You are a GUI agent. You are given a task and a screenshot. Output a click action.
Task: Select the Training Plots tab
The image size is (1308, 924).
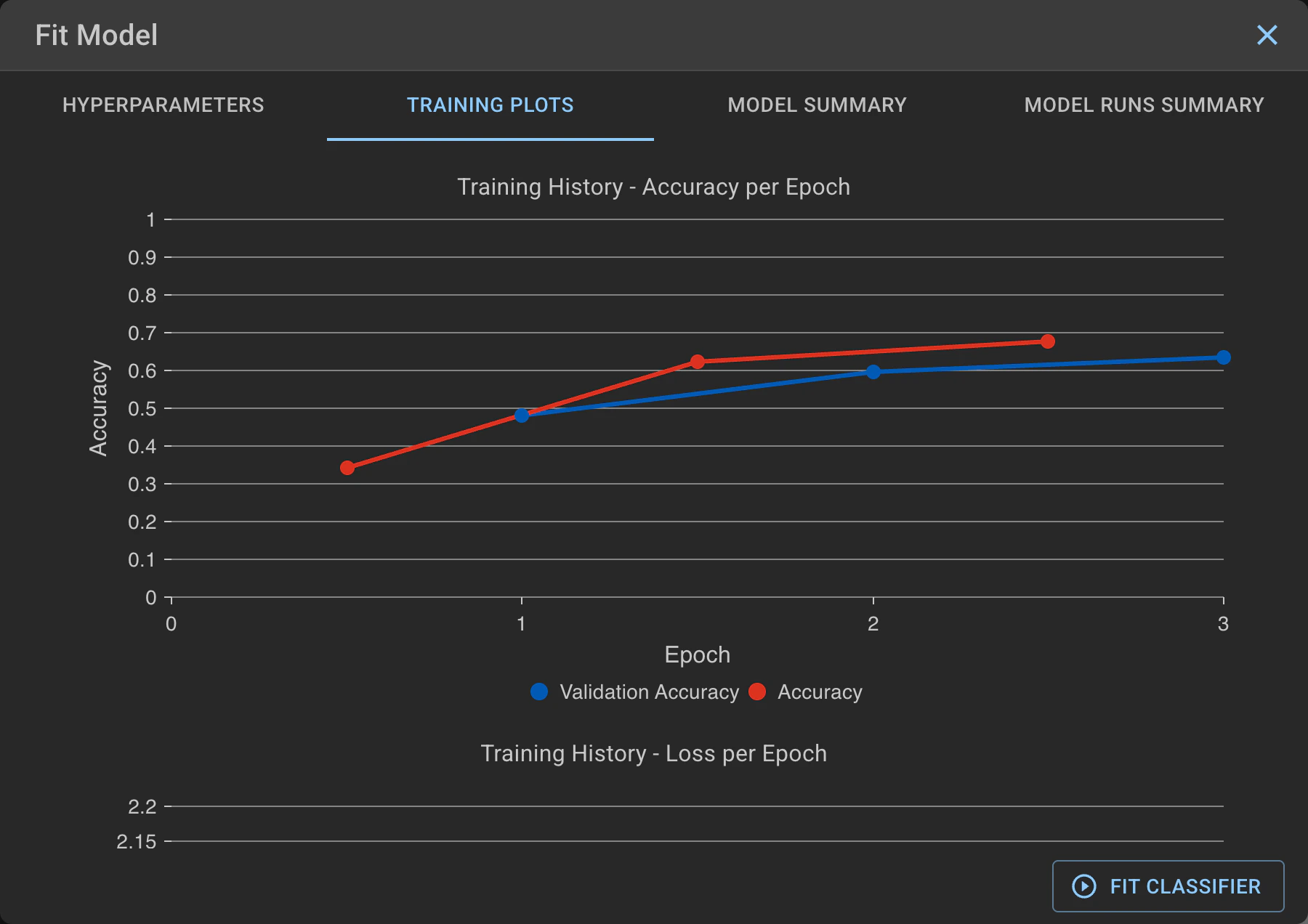(490, 105)
